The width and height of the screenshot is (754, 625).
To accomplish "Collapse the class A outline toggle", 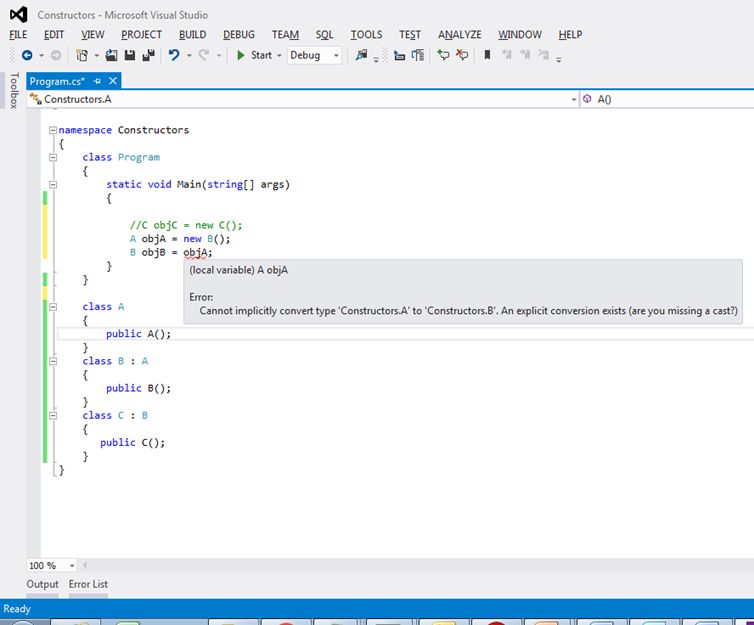I will coord(53,307).
